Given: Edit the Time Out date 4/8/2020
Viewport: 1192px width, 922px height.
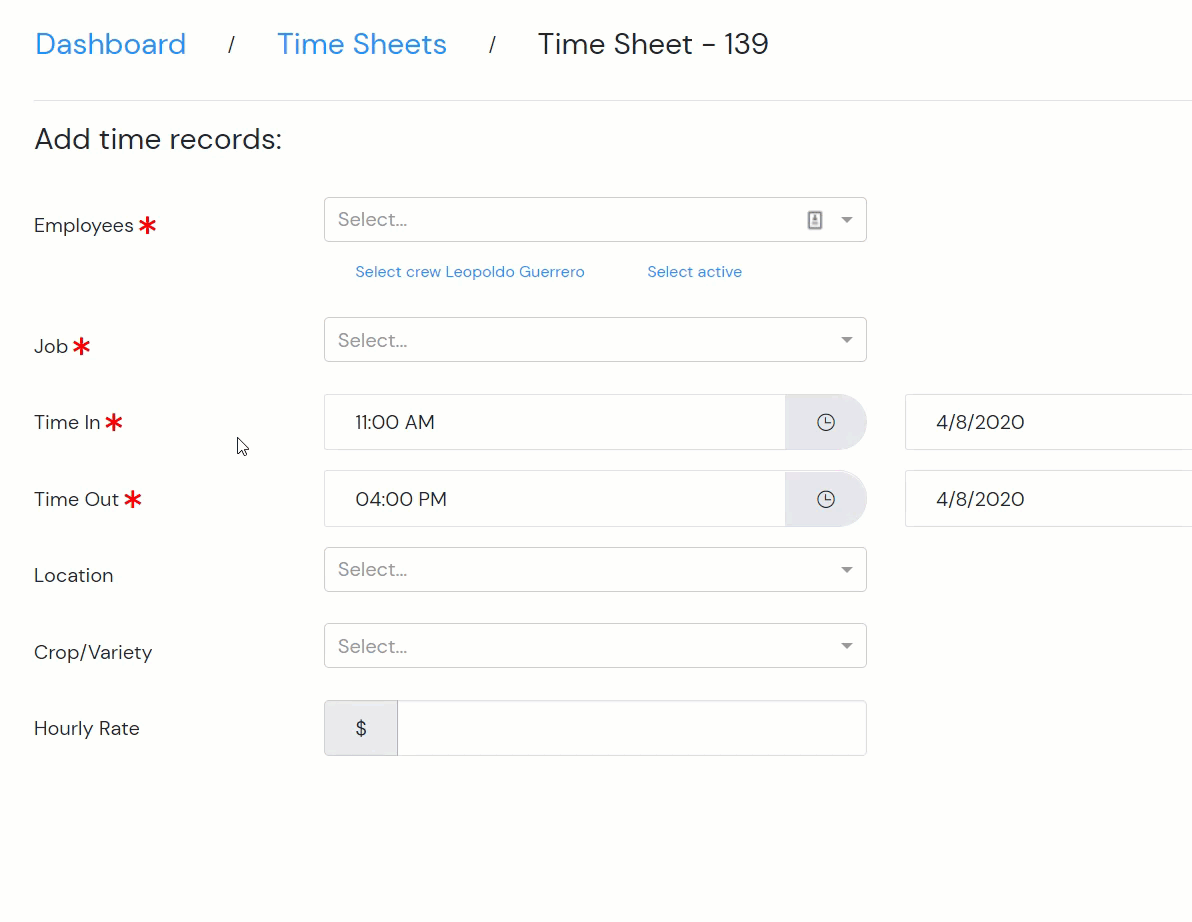Looking at the screenshot, I should pos(1048,499).
